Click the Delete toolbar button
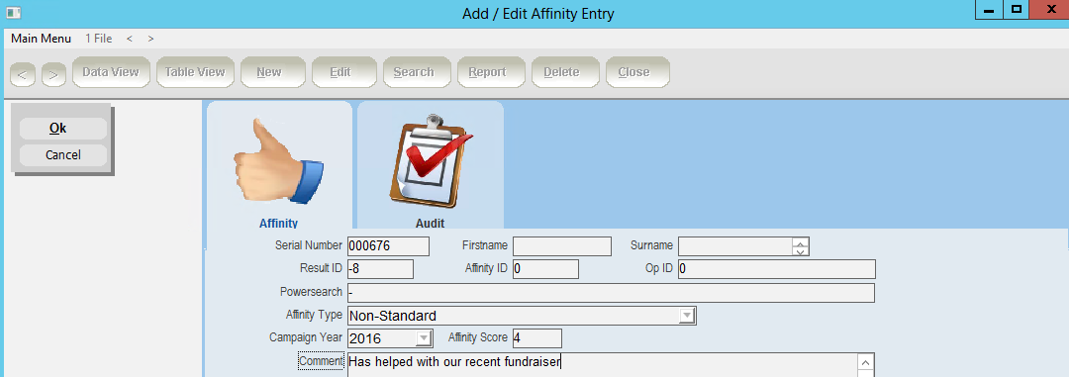This screenshot has height=377, width=1069. tap(566, 72)
